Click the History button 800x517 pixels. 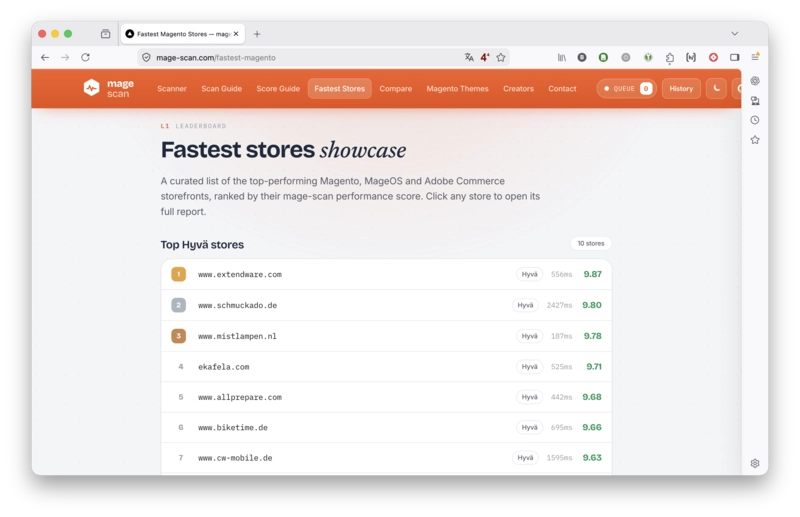tap(681, 88)
